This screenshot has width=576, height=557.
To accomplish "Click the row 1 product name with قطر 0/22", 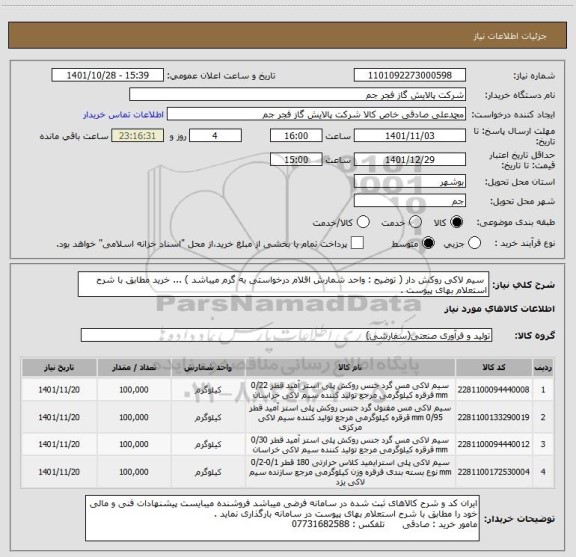I will [350, 390].
